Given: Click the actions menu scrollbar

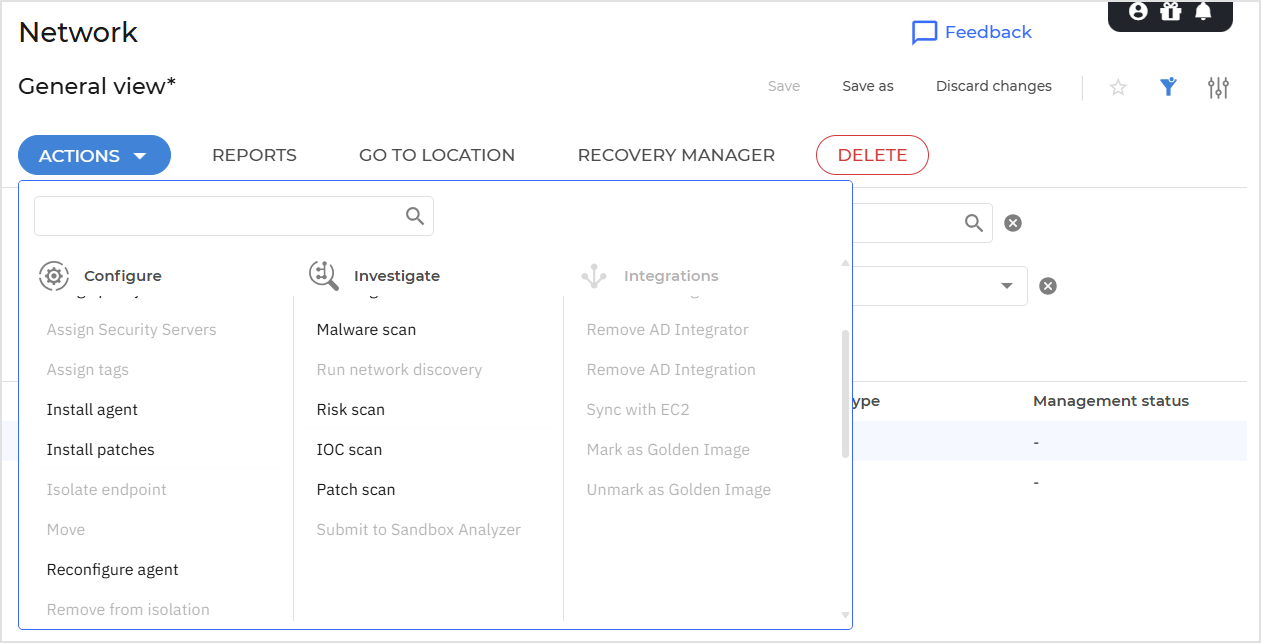Looking at the screenshot, I should point(845,394).
